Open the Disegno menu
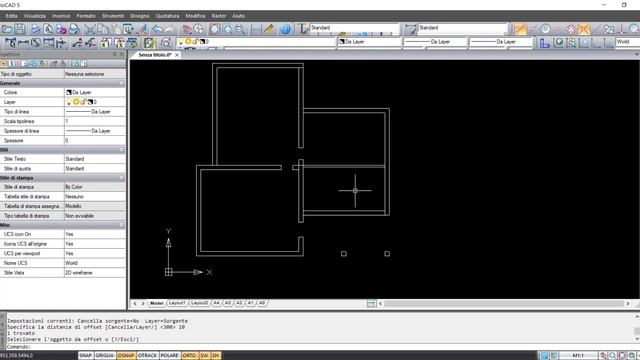This screenshot has width=640, height=360. (140, 16)
